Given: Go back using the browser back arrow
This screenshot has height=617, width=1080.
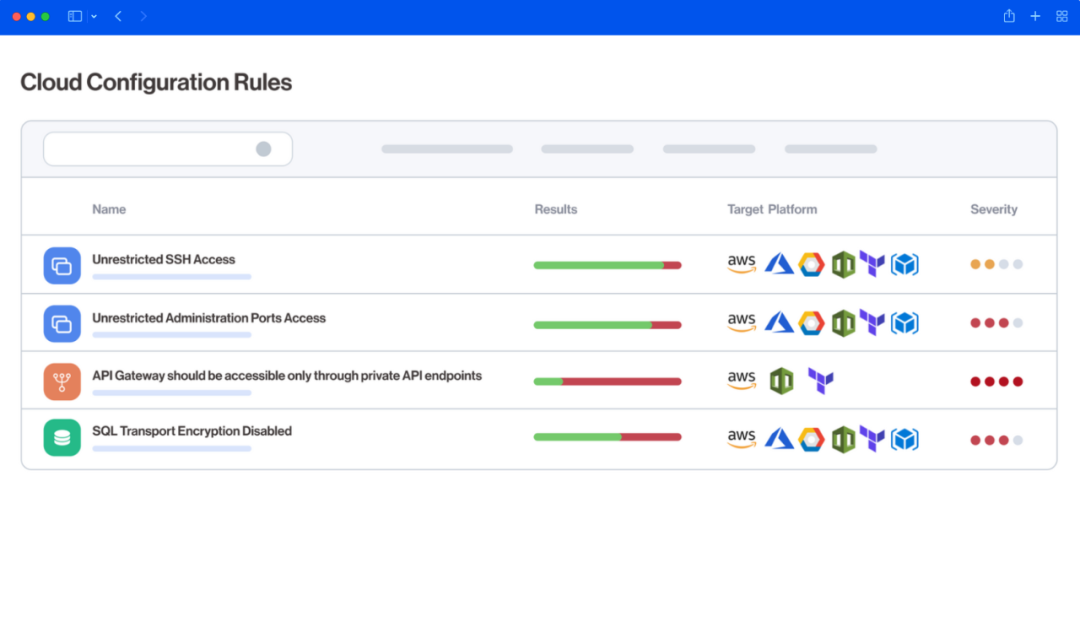Looking at the screenshot, I should point(118,16).
